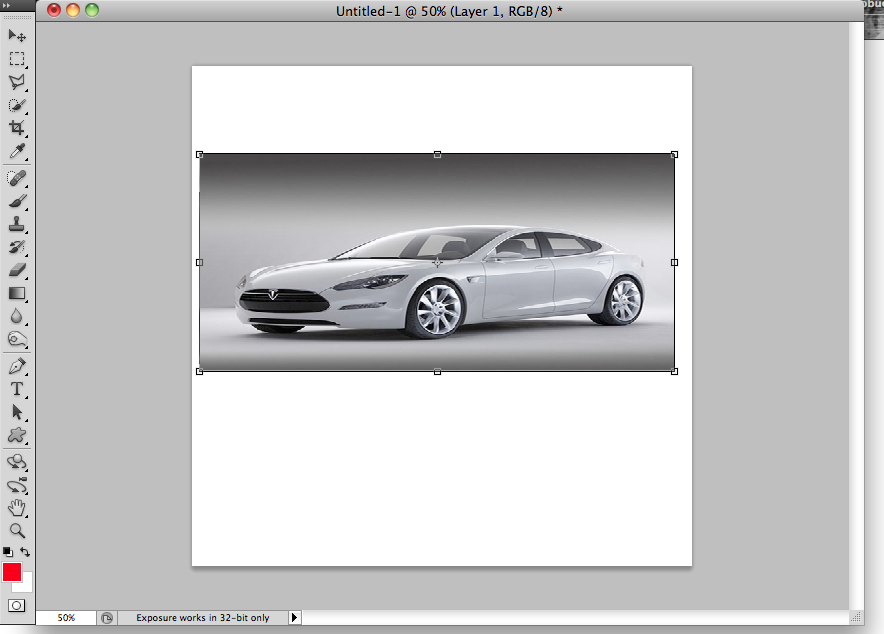Select the Gradient tool
Viewport: 884px width, 634px height.
pos(17,293)
